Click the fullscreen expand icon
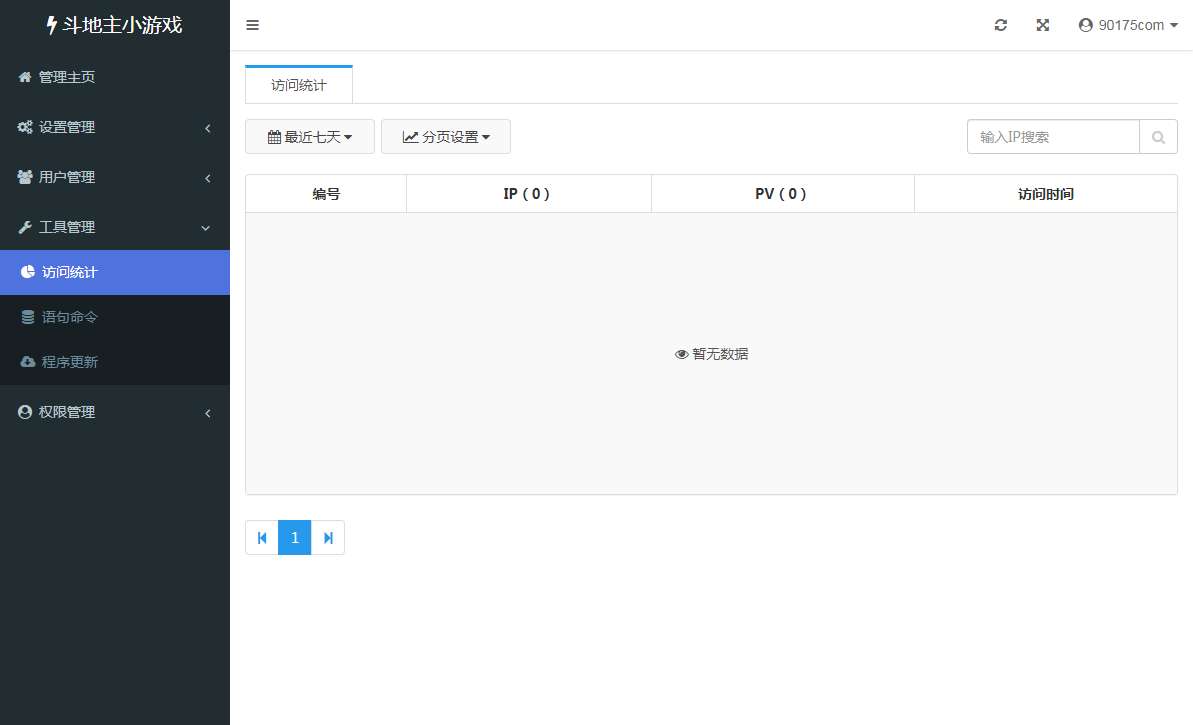 coord(1042,25)
